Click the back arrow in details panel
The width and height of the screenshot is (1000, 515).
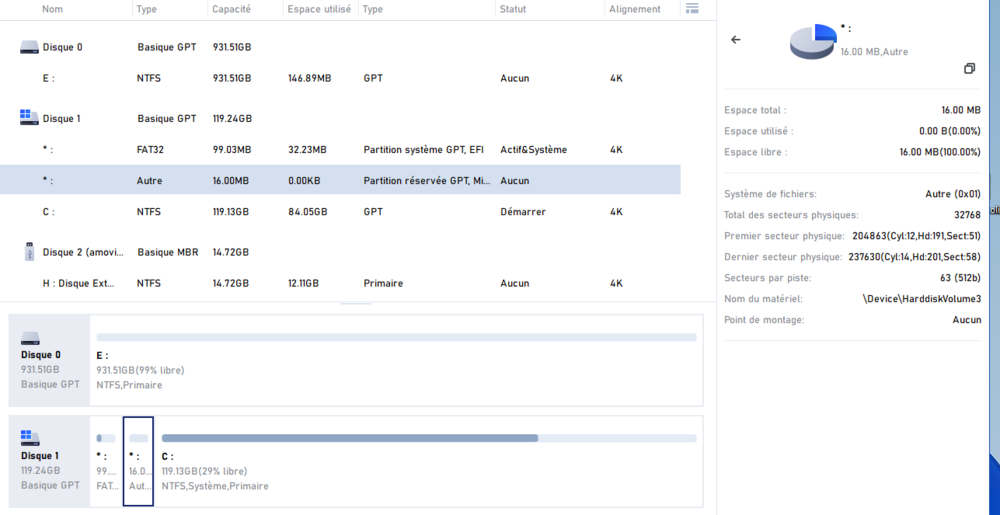(736, 40)
